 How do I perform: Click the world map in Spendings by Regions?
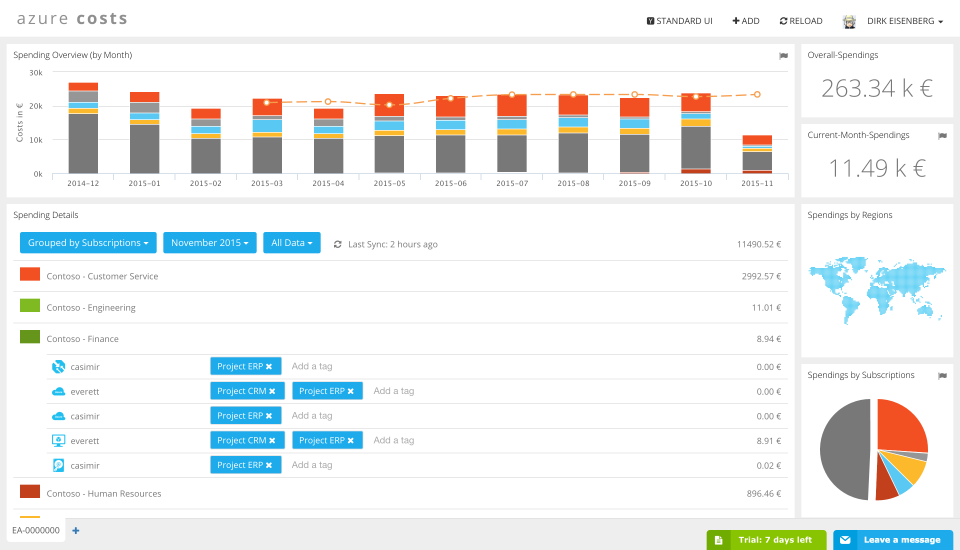877,289
